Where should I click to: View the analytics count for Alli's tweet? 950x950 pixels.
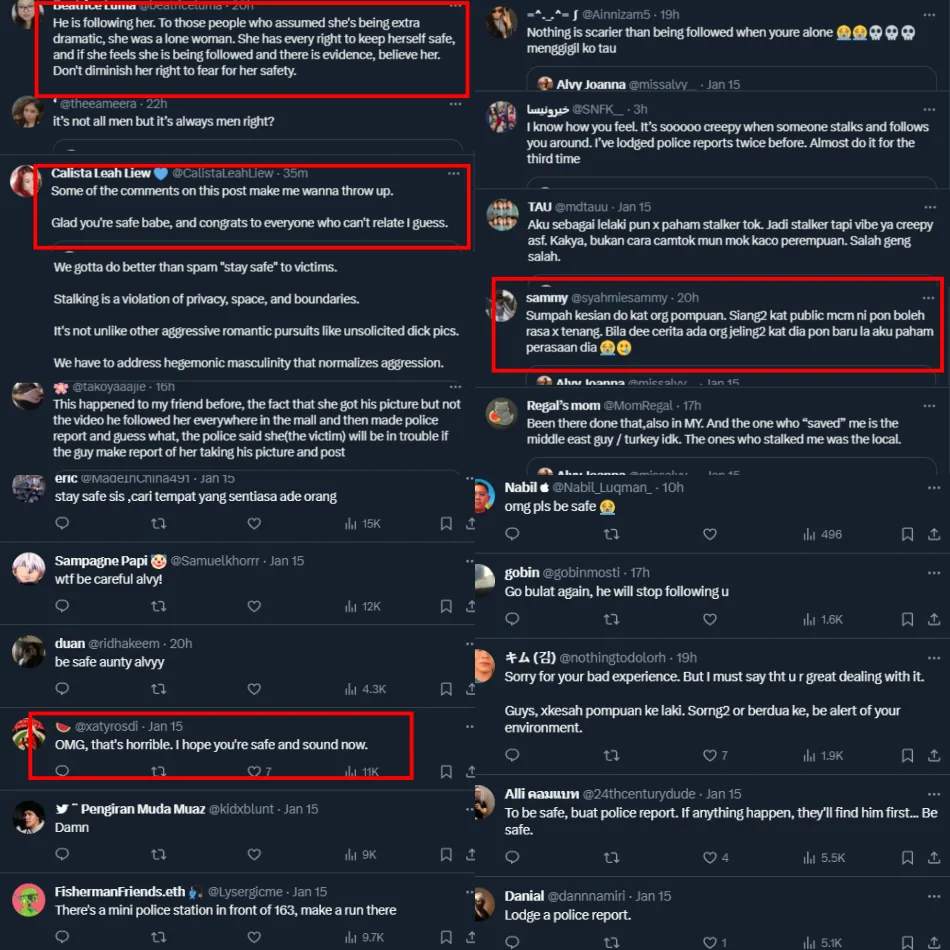click(824, 857)
